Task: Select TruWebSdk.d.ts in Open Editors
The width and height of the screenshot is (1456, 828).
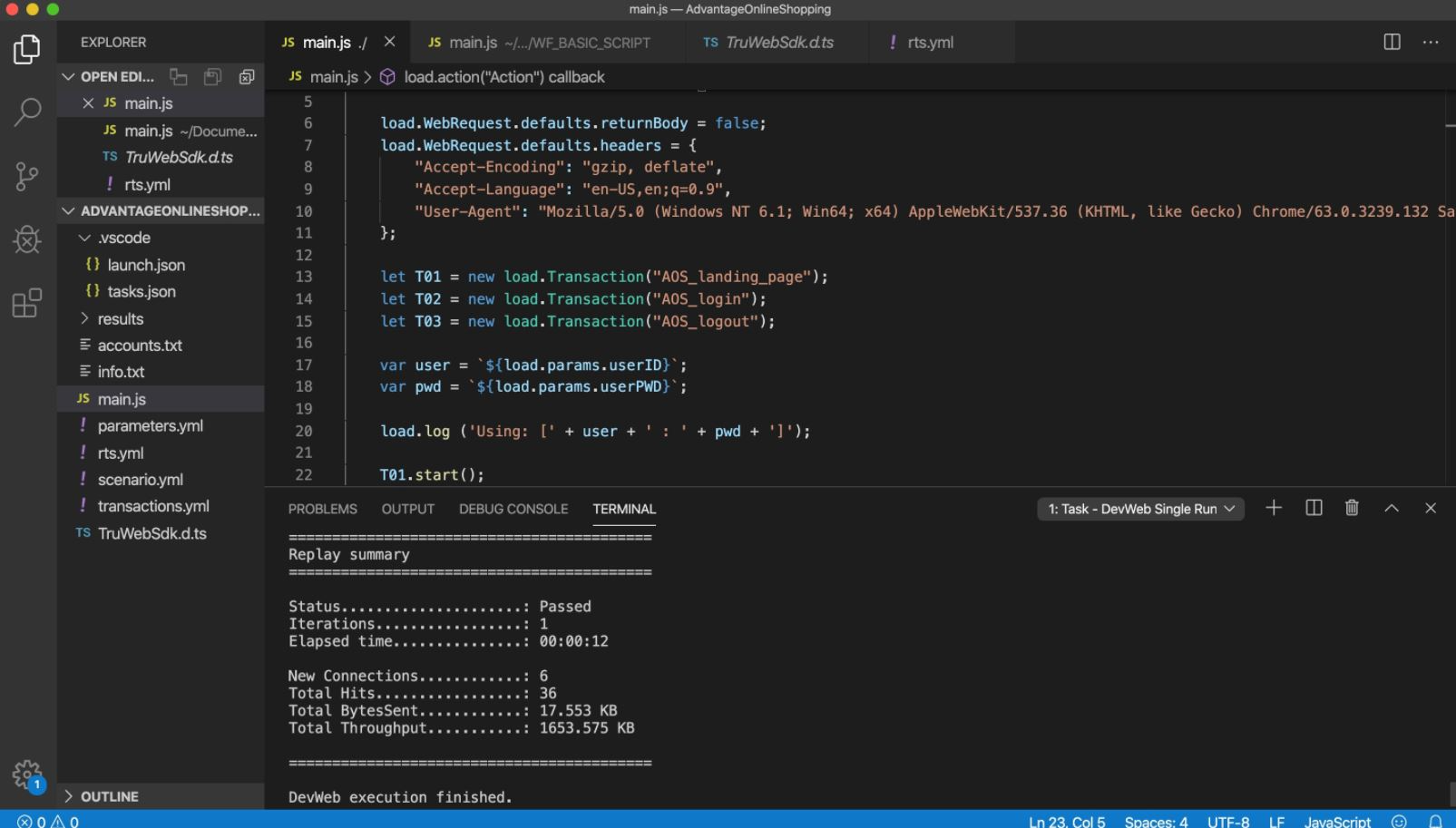Action: coord(161,157)
